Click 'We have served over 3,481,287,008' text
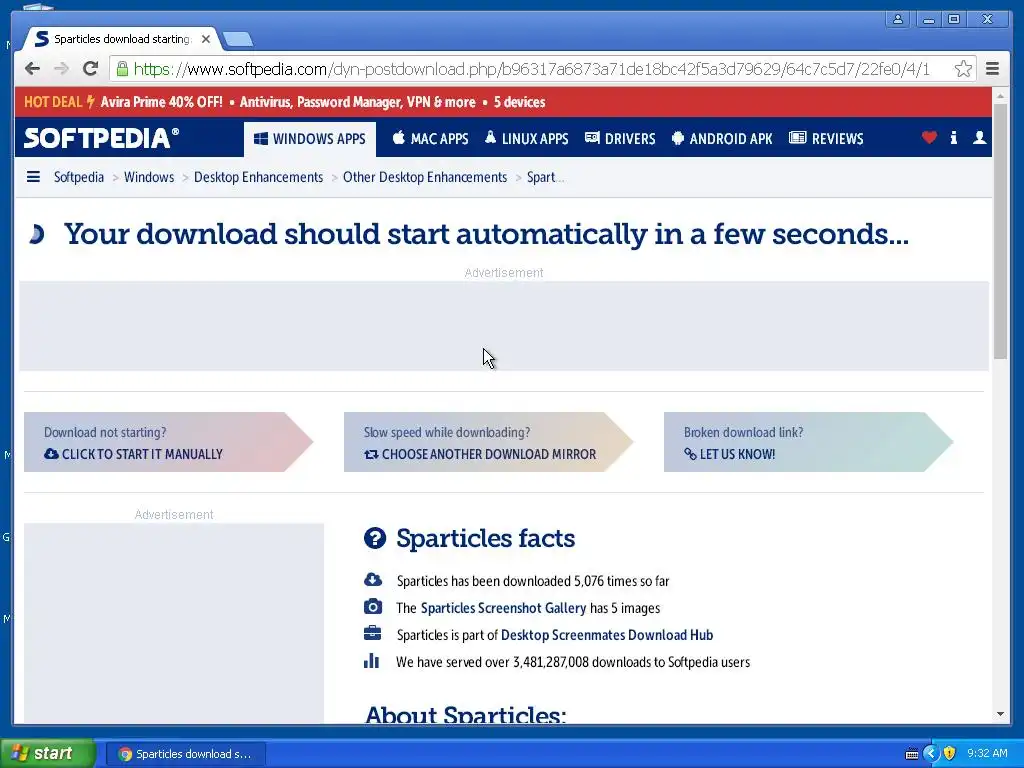The height and width of the screenshot is (768, 1024). tap(573, 662)
